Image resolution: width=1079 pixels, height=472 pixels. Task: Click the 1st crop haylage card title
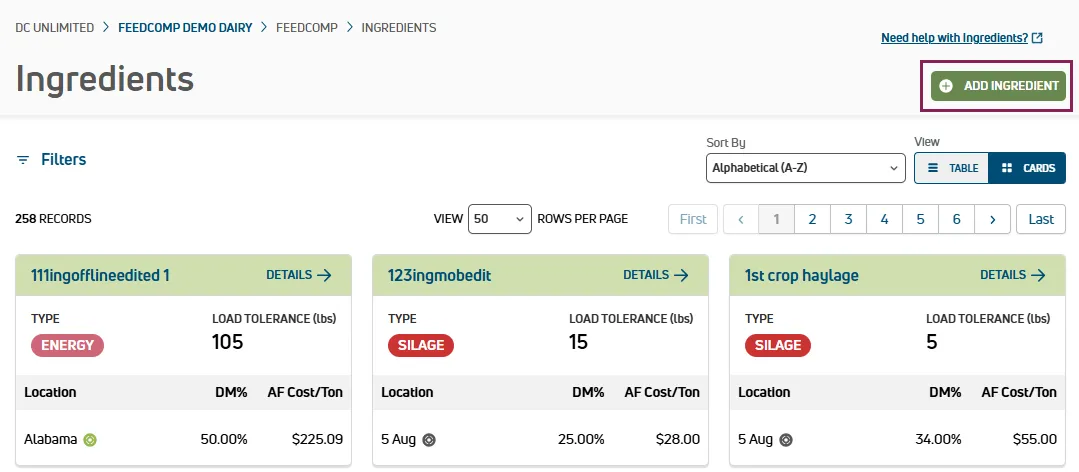[802, 276]
